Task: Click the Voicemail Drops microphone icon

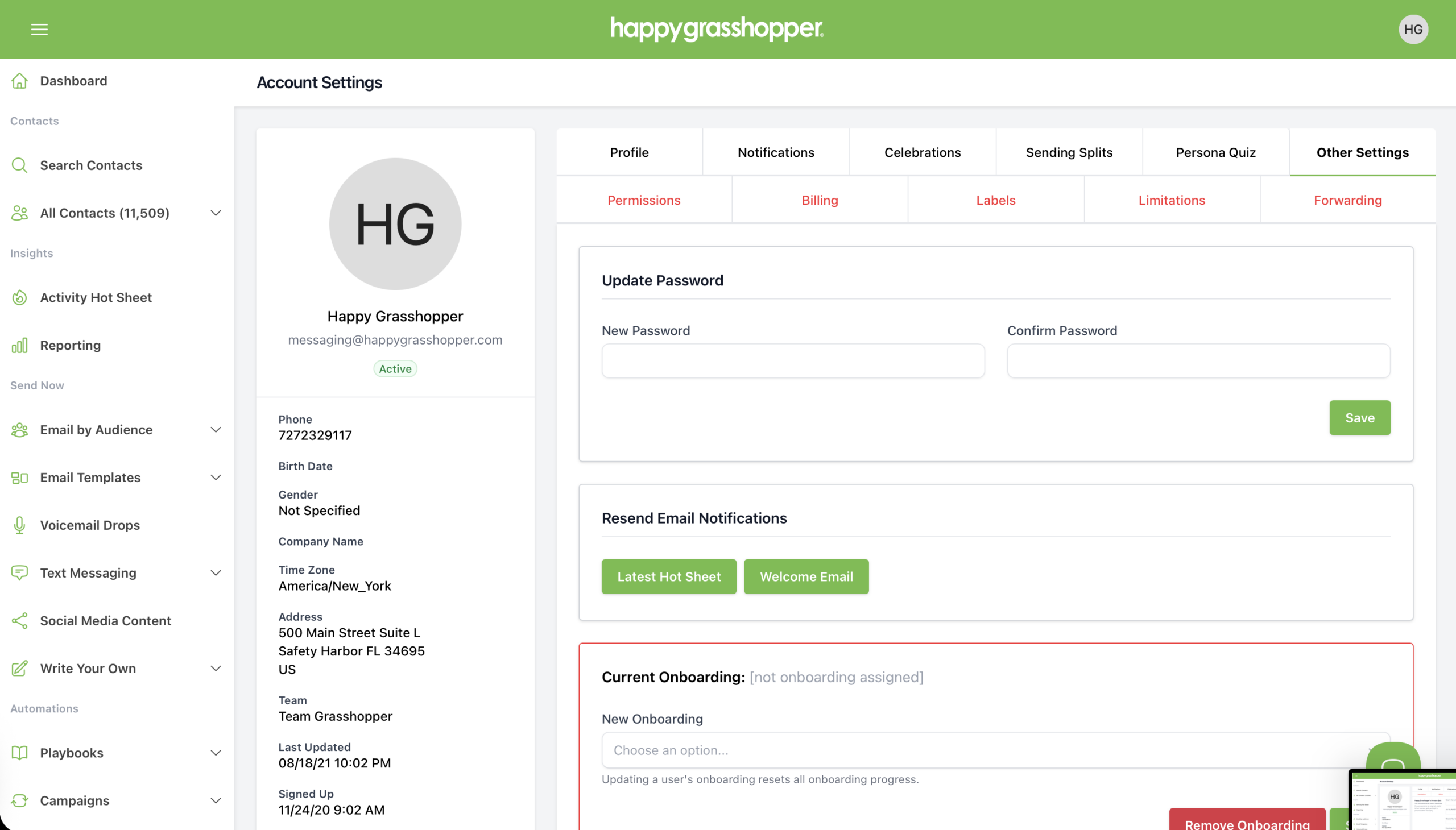Action: pyautogui.click(x=19, y=525)
